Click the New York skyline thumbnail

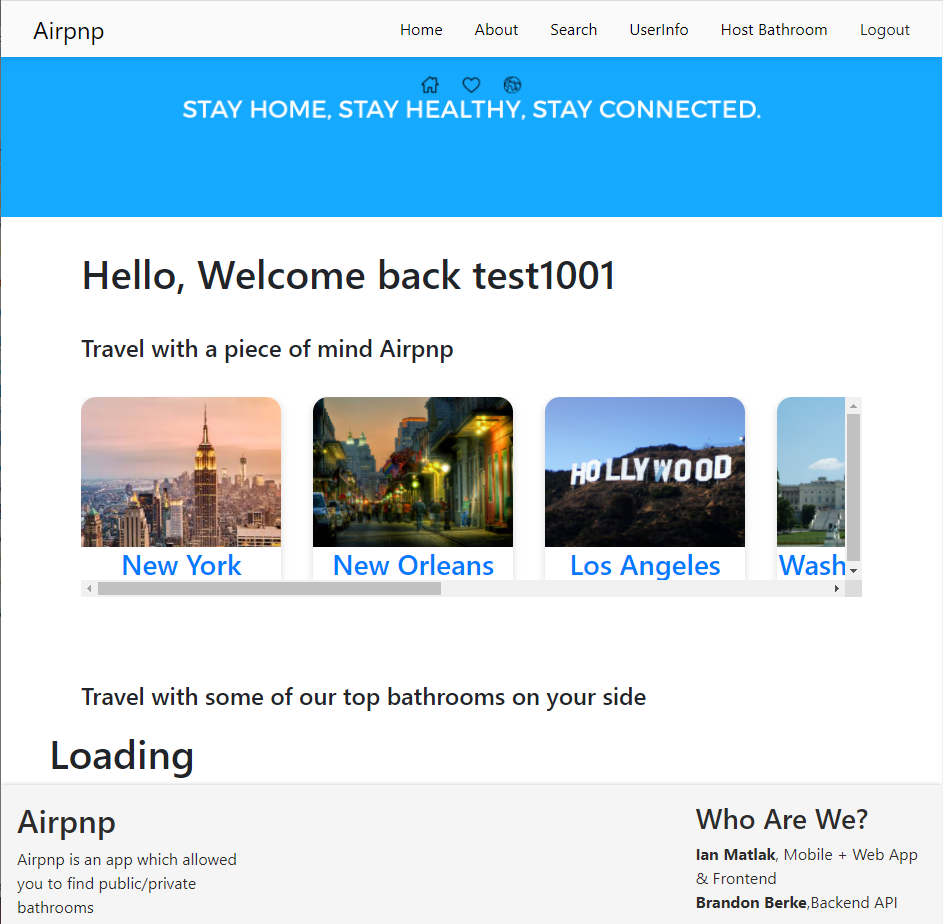181,472
